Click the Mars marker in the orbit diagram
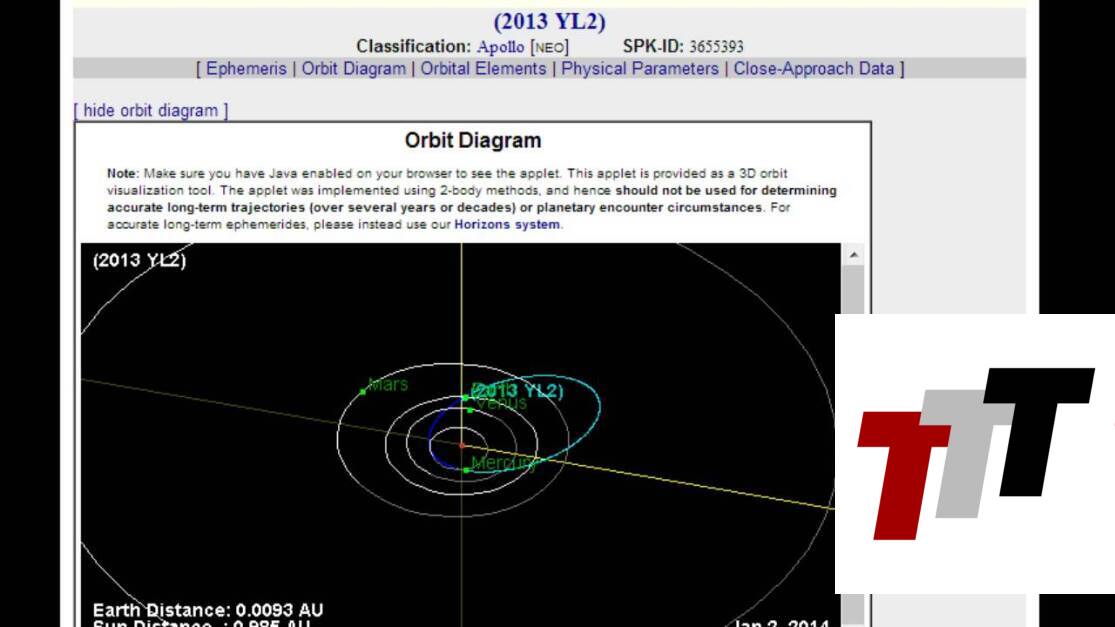Screen dimensions: 1115x627 [x=363, y=391]
